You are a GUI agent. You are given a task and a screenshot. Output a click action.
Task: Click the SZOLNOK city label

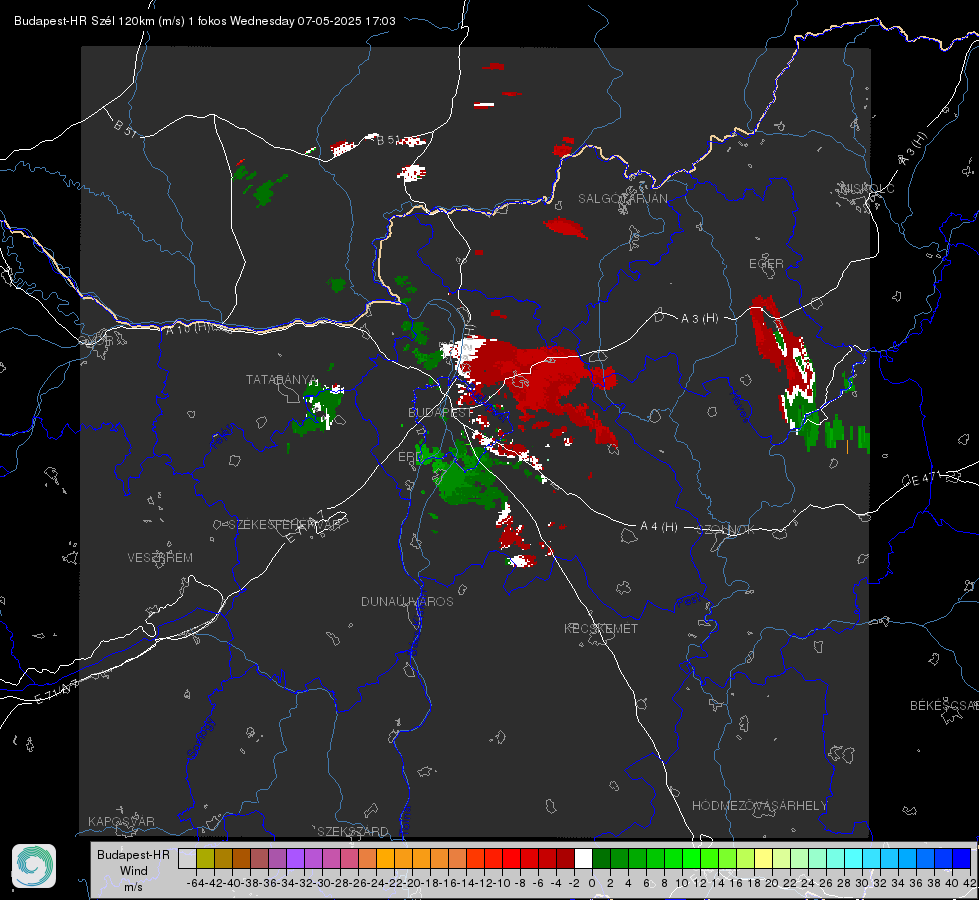tap(726, 530)
